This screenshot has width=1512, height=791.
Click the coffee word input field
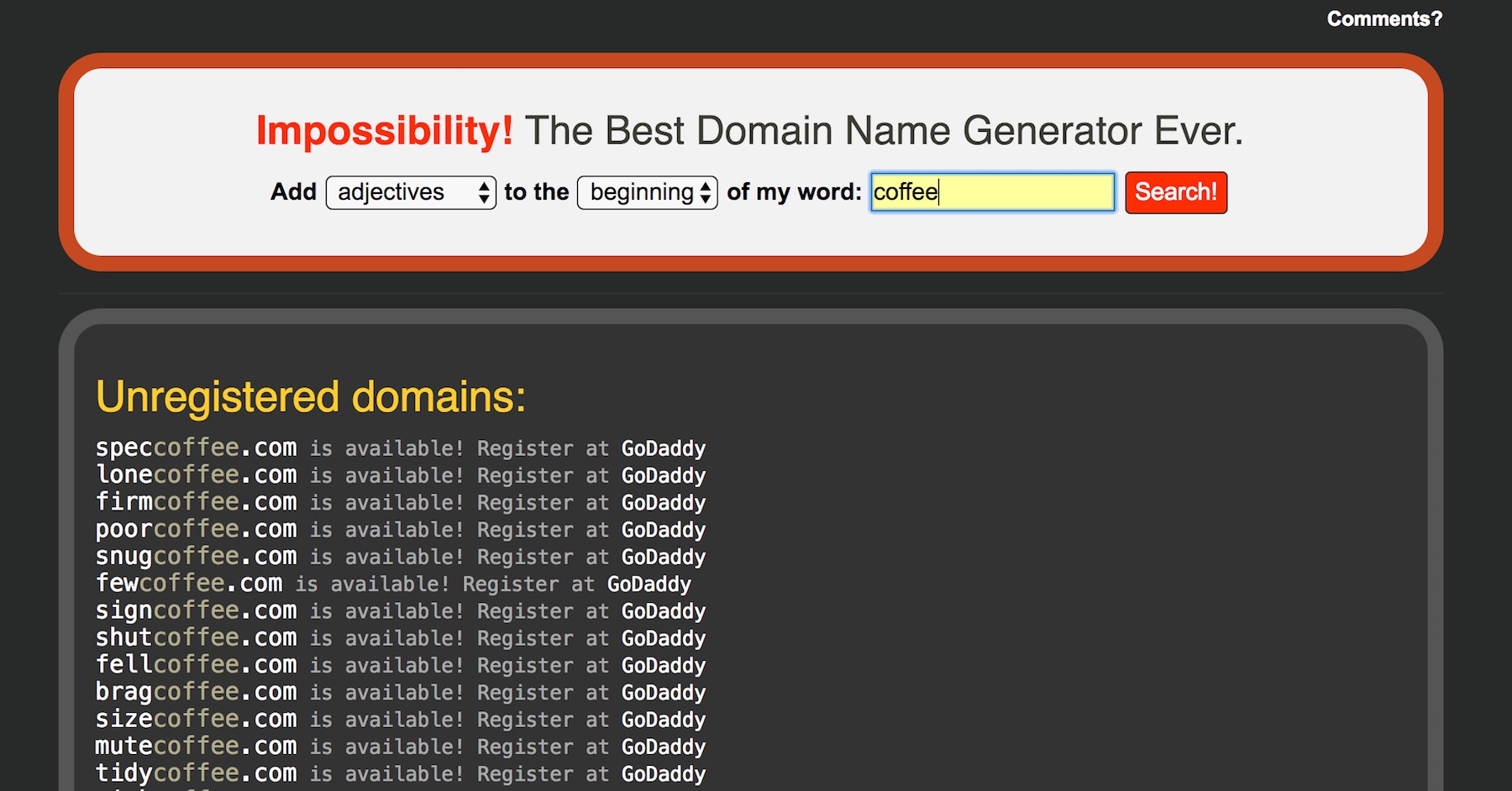pos(992,192)
